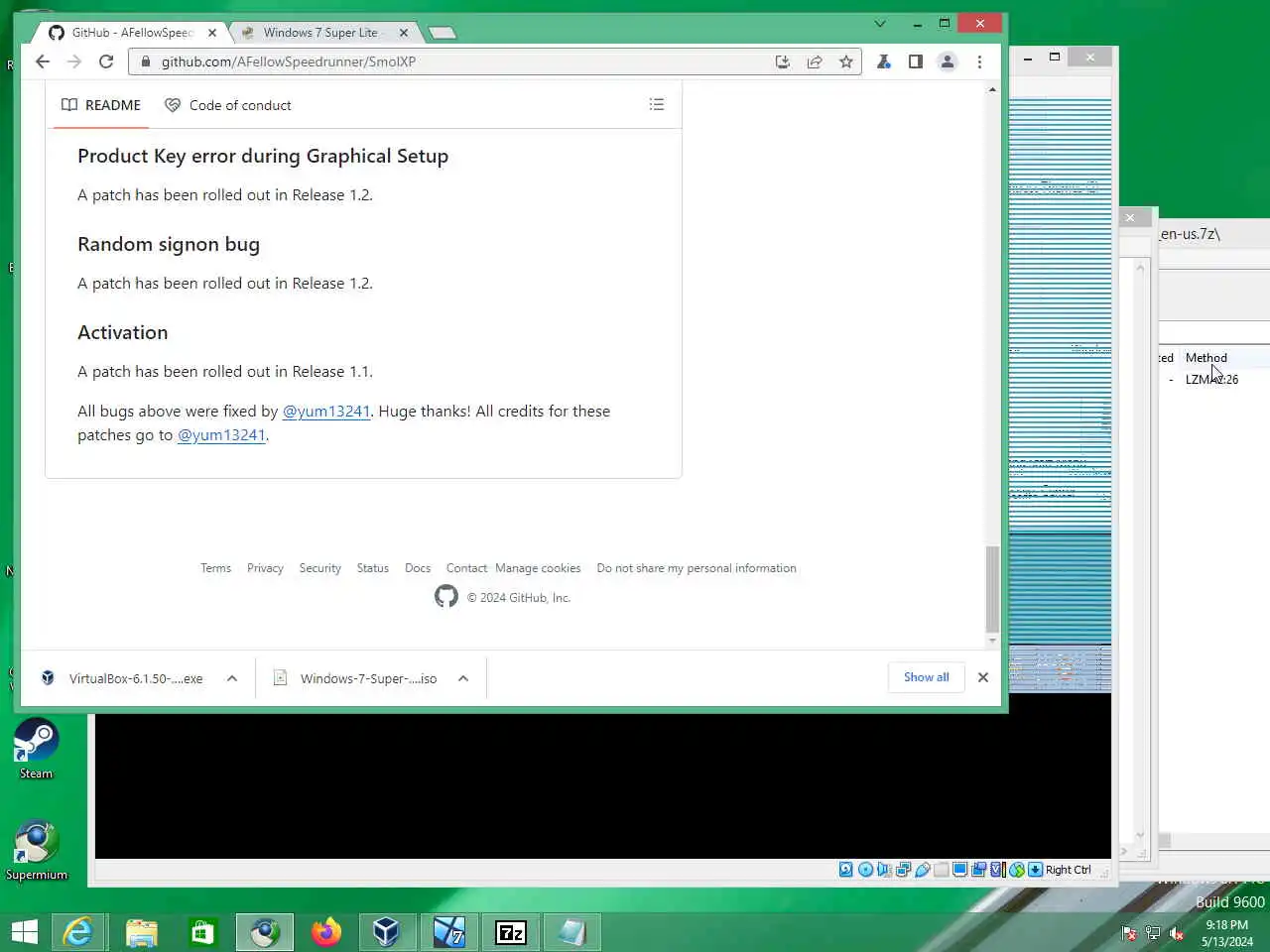Open the Supermium desktop shortcut
1270x952 pixels.
[37, 850]
